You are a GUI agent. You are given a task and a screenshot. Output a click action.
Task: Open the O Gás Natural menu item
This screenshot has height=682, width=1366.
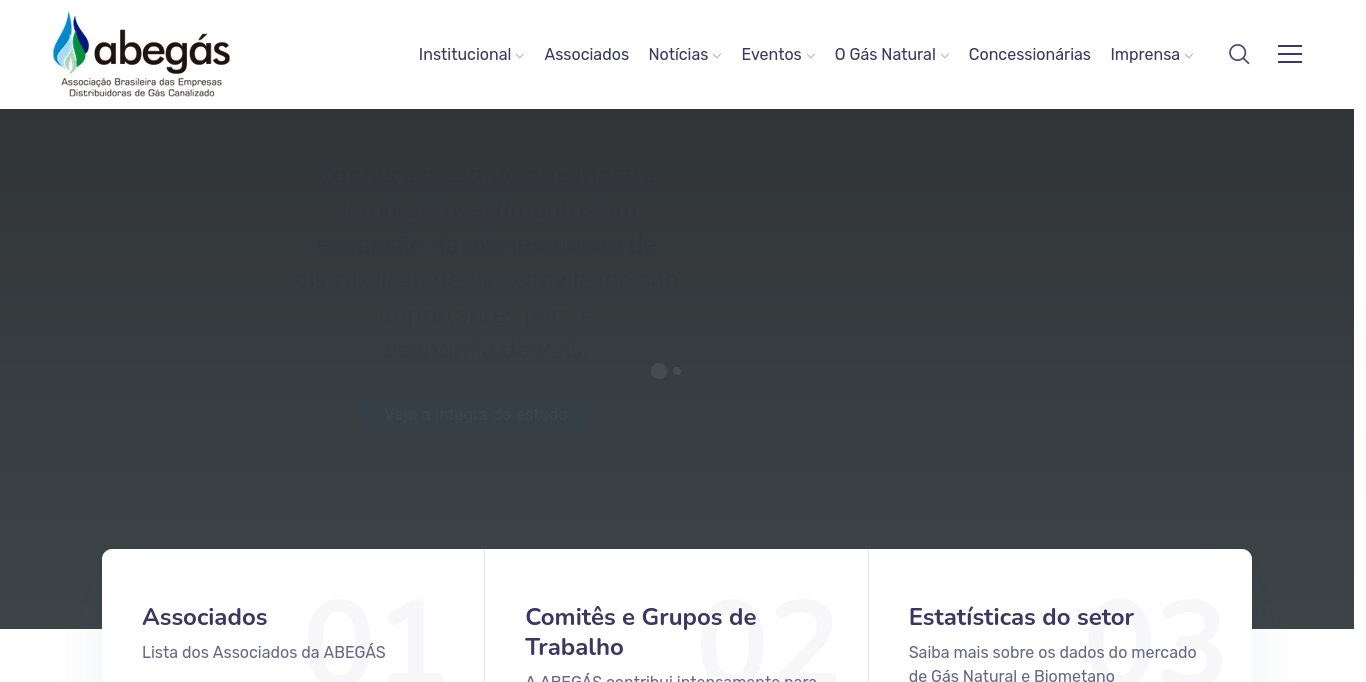885,54
